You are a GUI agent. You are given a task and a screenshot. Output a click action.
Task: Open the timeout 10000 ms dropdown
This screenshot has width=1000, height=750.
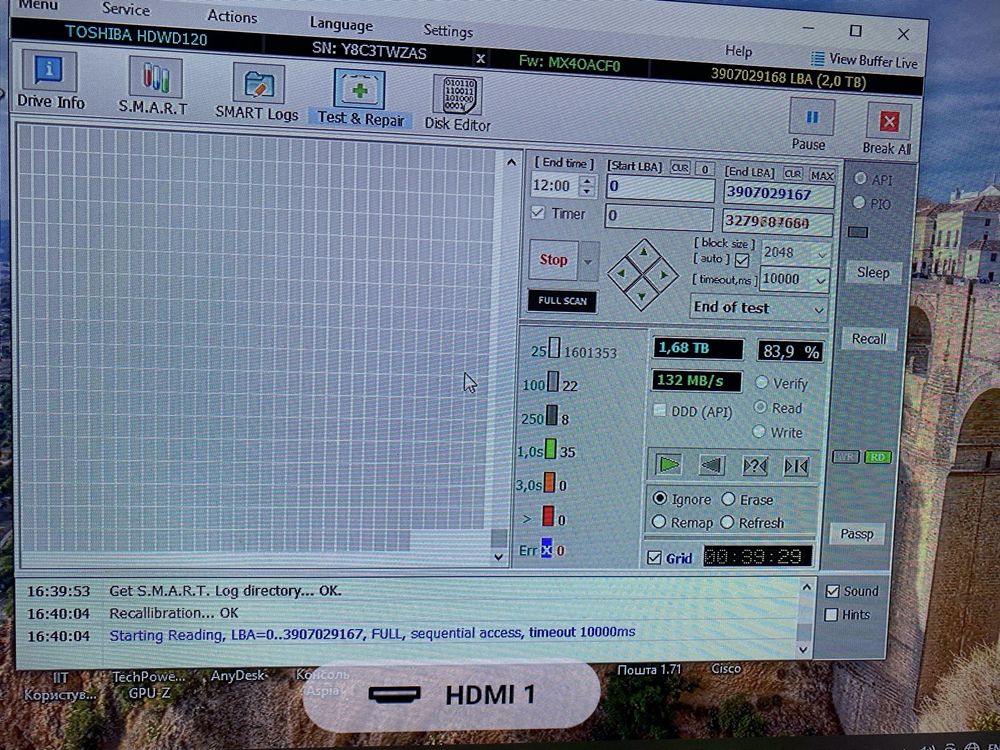point(820,281)
